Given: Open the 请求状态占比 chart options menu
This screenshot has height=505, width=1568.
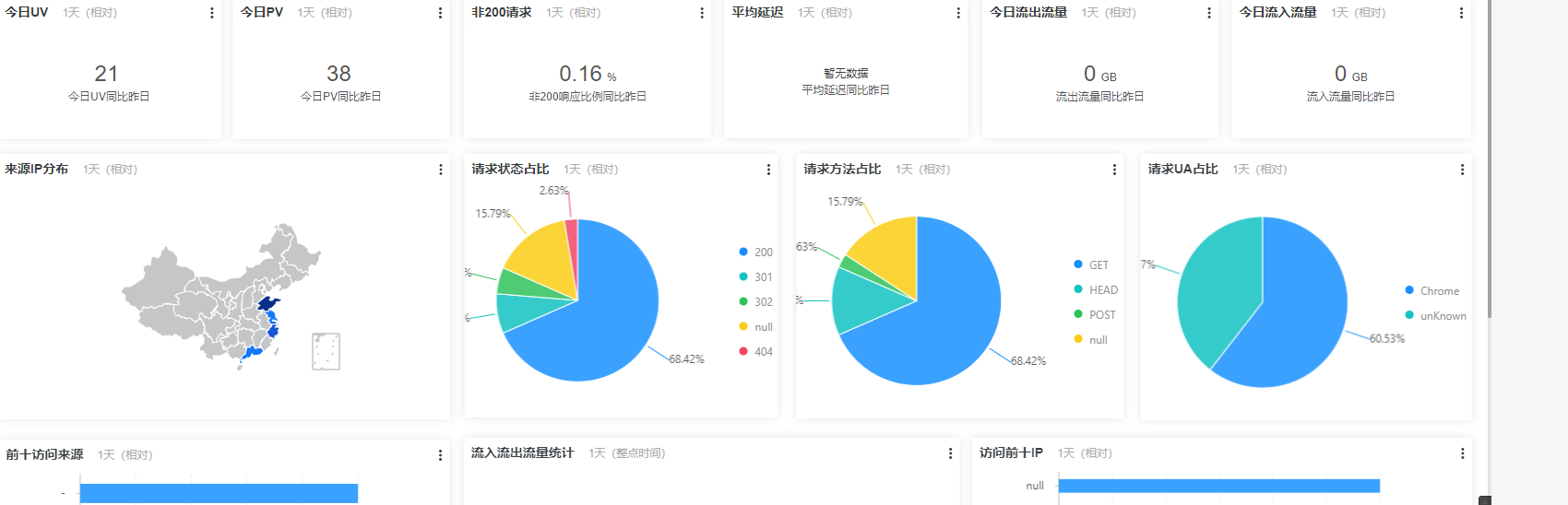Looking at the screenshot, I should pos(768,170).
